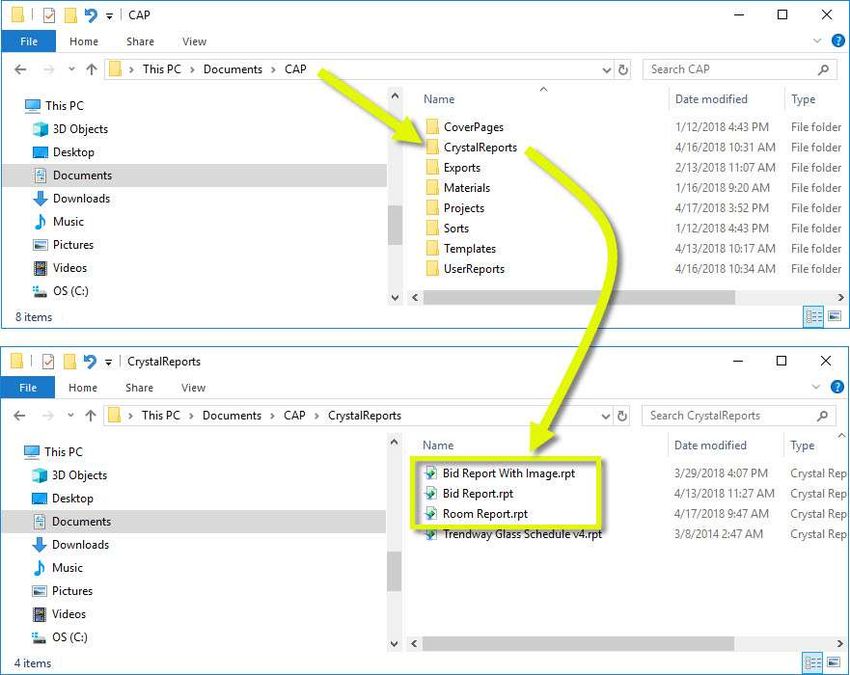850x675 pixels.
Task: Click Undo icon in CrystalReports title bar
Action: [x=89, y=361]
